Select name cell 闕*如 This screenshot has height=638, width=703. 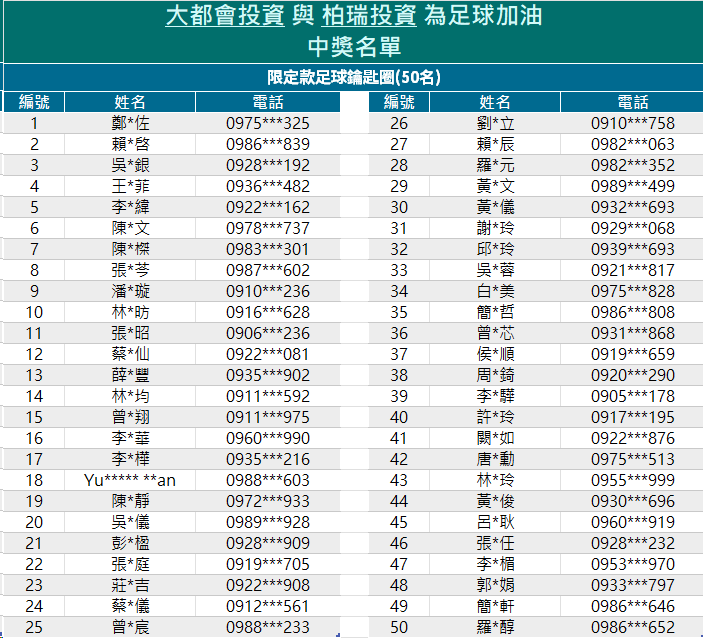495,438
